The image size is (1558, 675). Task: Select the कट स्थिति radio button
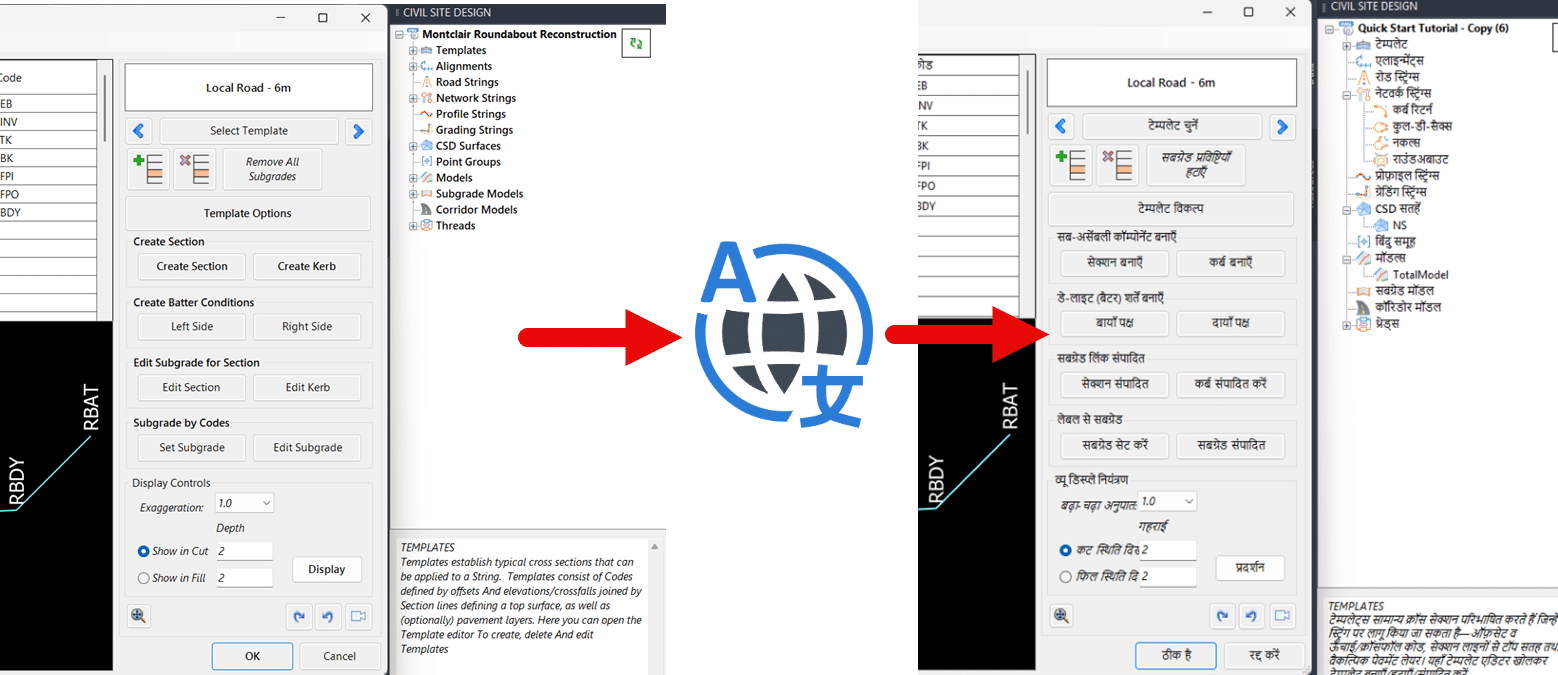click(x=1065, y=550)
